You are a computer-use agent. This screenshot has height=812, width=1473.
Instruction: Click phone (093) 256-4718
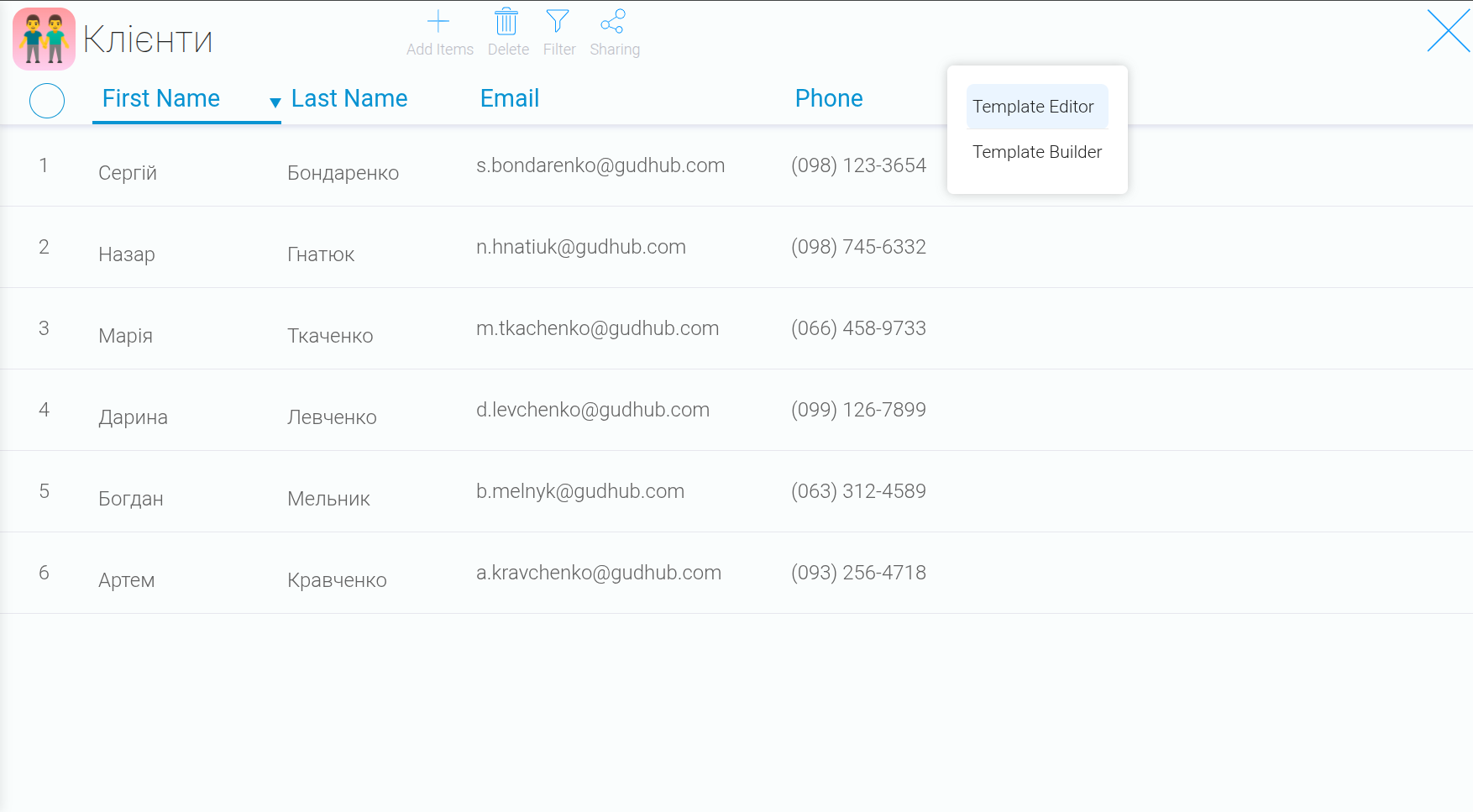[858, 573]
